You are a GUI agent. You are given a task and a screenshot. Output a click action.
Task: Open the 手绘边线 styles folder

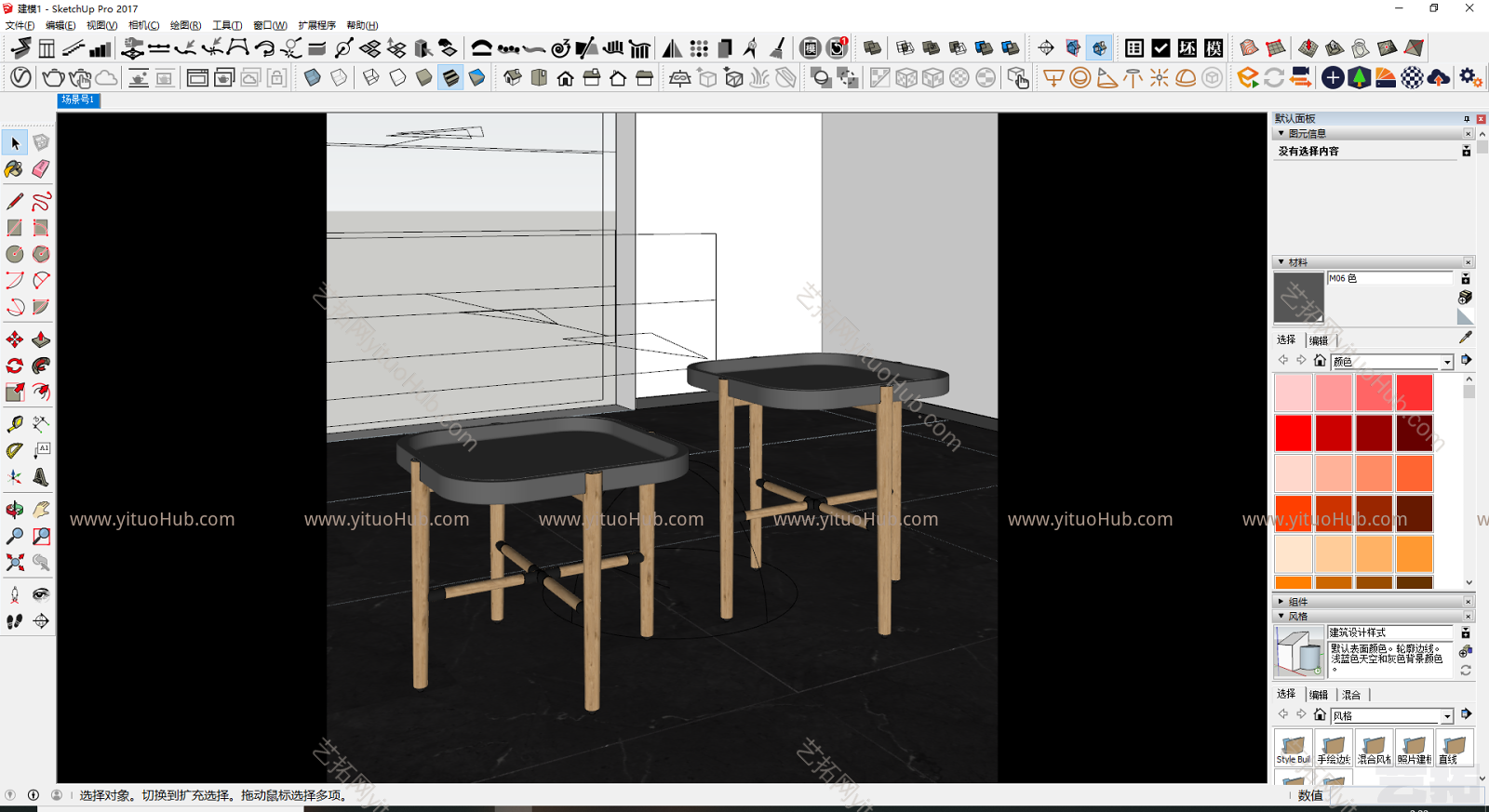point(1334,748)
